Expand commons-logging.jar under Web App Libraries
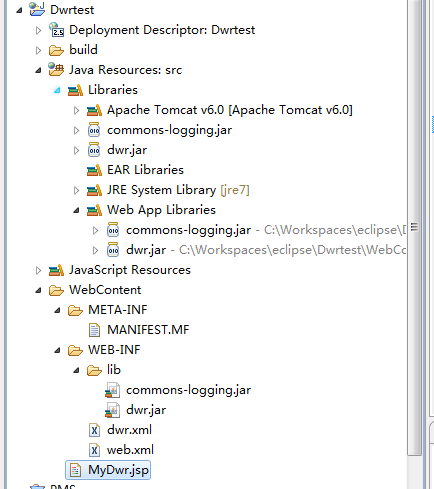The height and width of the screenshot is (489, 434). tap(95, 230)
